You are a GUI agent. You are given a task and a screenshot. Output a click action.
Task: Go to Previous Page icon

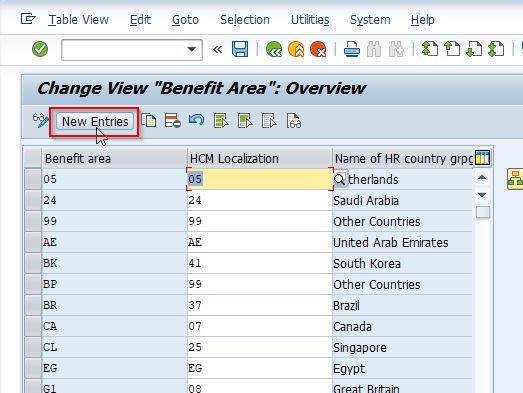(x=452, y=49)
